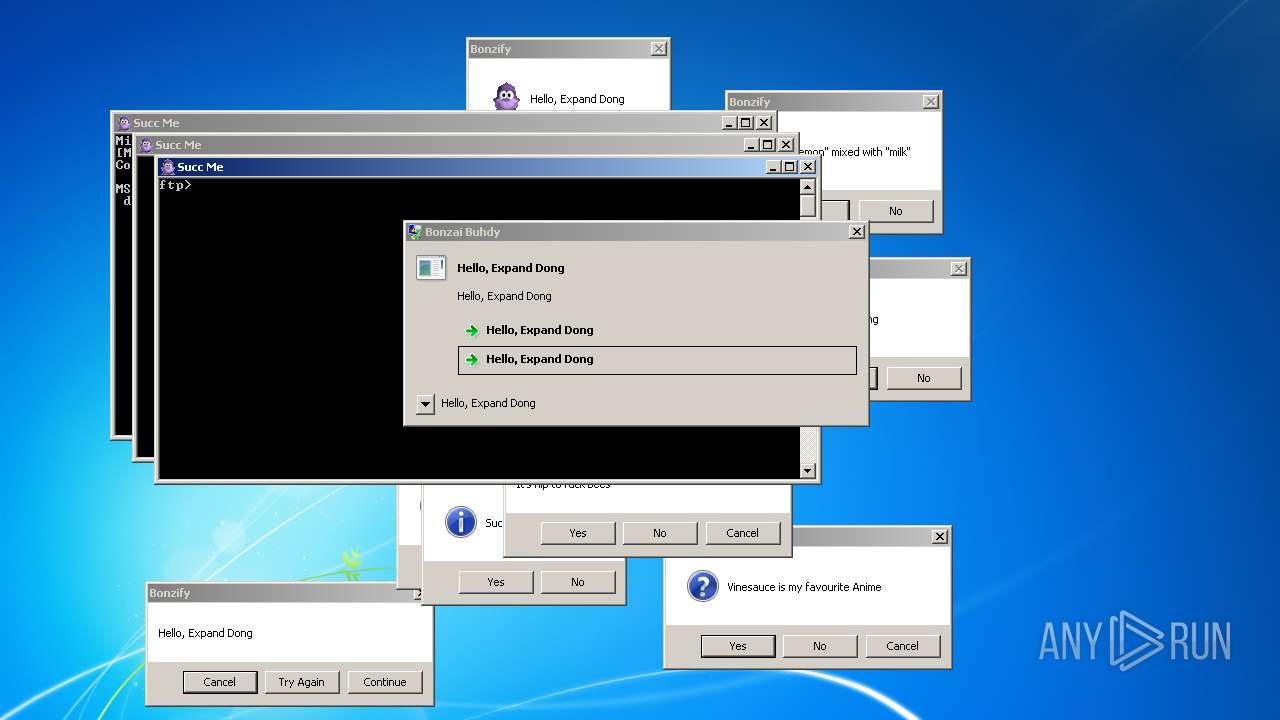This screenshot has height=720, width=1280.
Task: Click the scrollbar thumb in front Succ Me console
Action: click(808, 205)
